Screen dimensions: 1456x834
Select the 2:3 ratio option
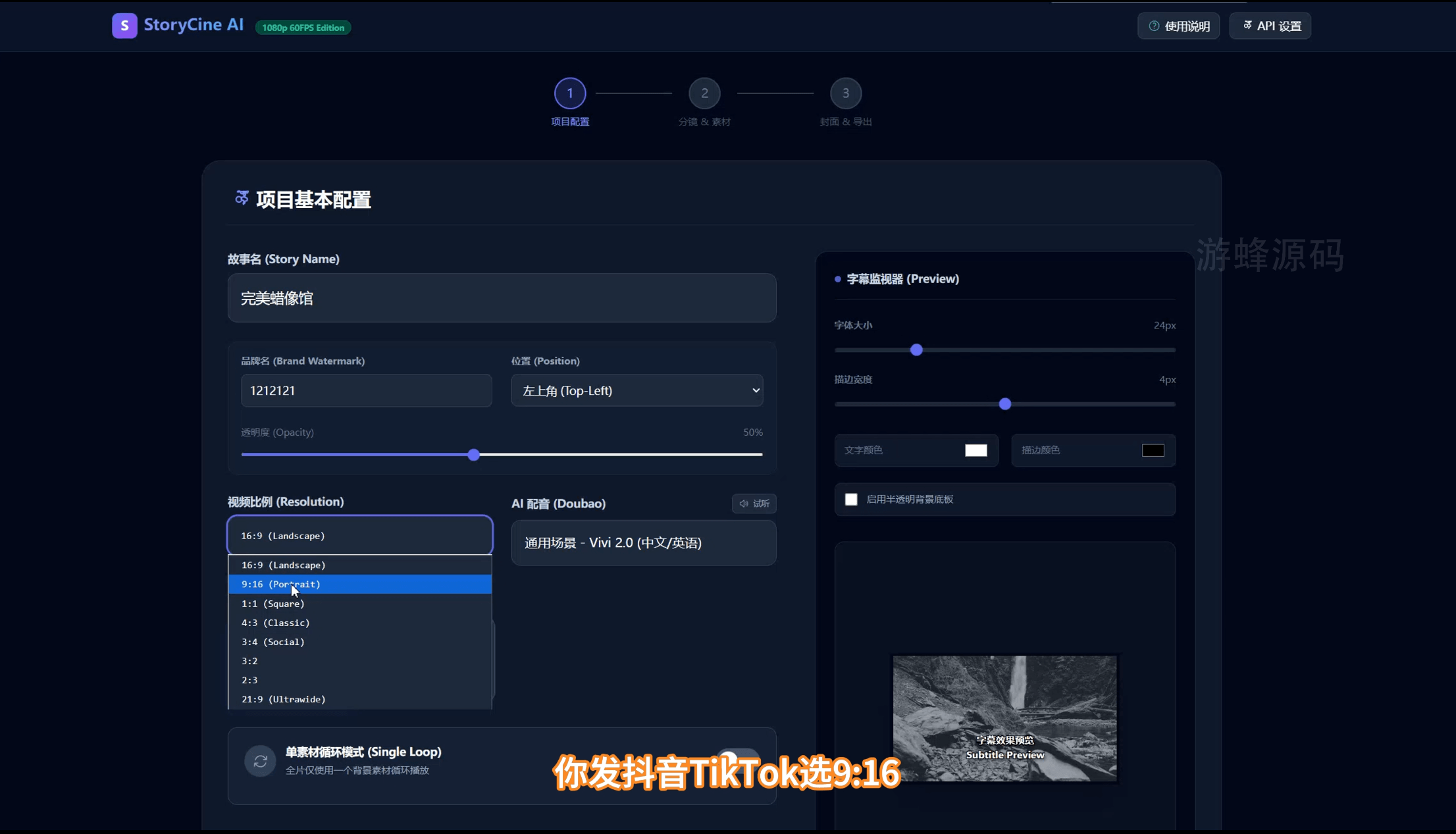click(x=360, y=680)
